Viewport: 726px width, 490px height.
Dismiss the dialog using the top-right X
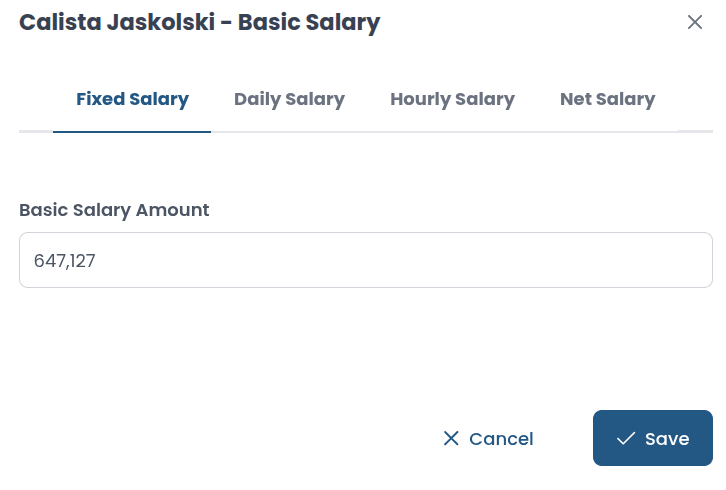pyautogui.click(x=695, y=22)
